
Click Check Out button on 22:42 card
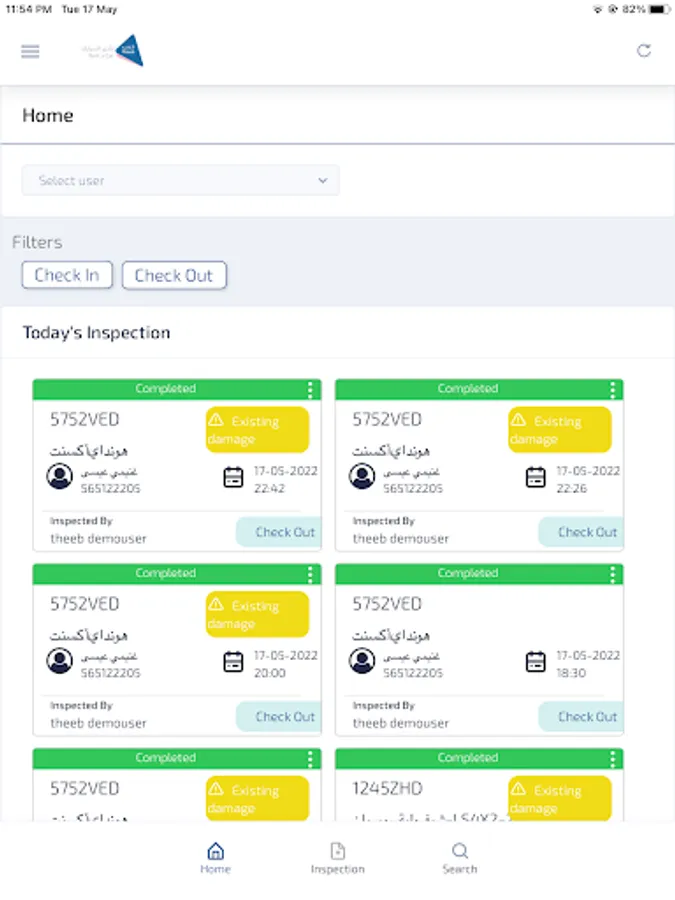point(279,532)
